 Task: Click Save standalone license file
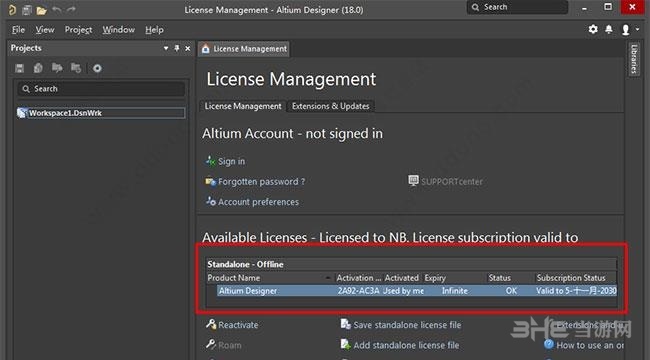coord(407,325)
